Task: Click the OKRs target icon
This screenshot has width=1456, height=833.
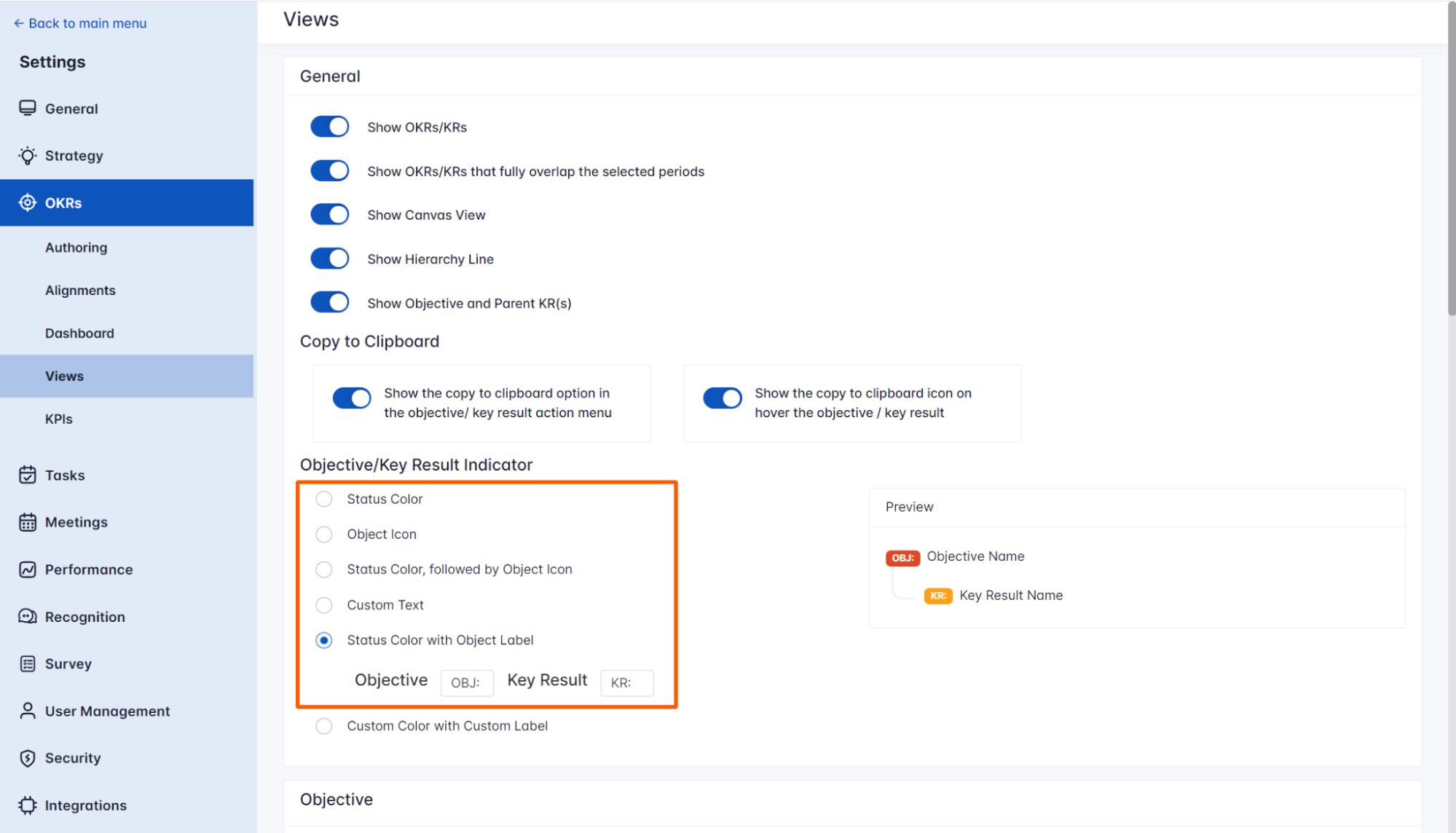Action: 28,202
